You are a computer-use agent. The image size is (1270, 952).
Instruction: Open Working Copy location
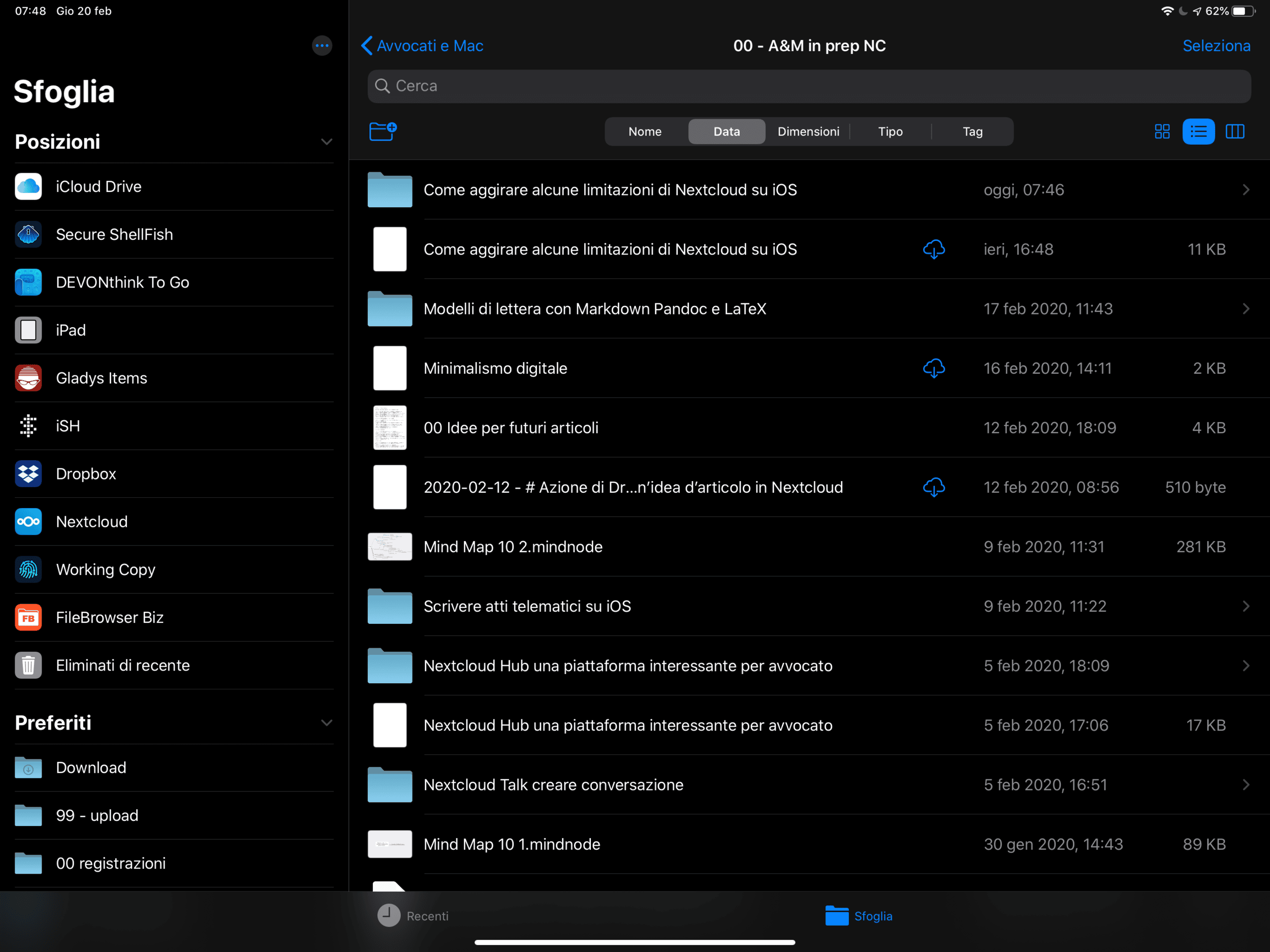174,569
